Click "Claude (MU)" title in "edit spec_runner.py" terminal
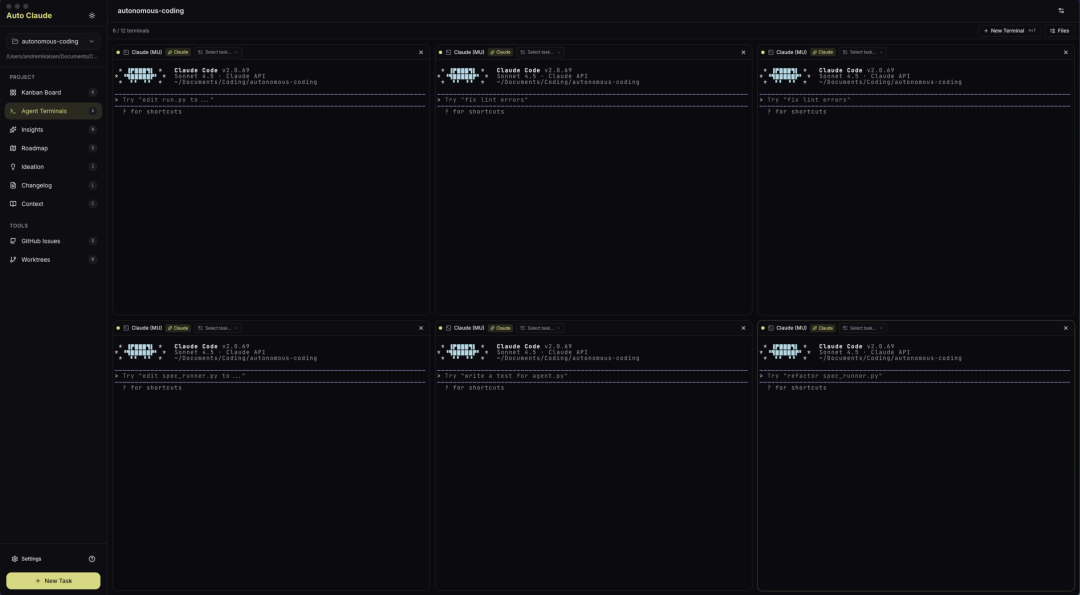Image resolution: width=1080 pixels, height=595 pixels. (147, 328)
